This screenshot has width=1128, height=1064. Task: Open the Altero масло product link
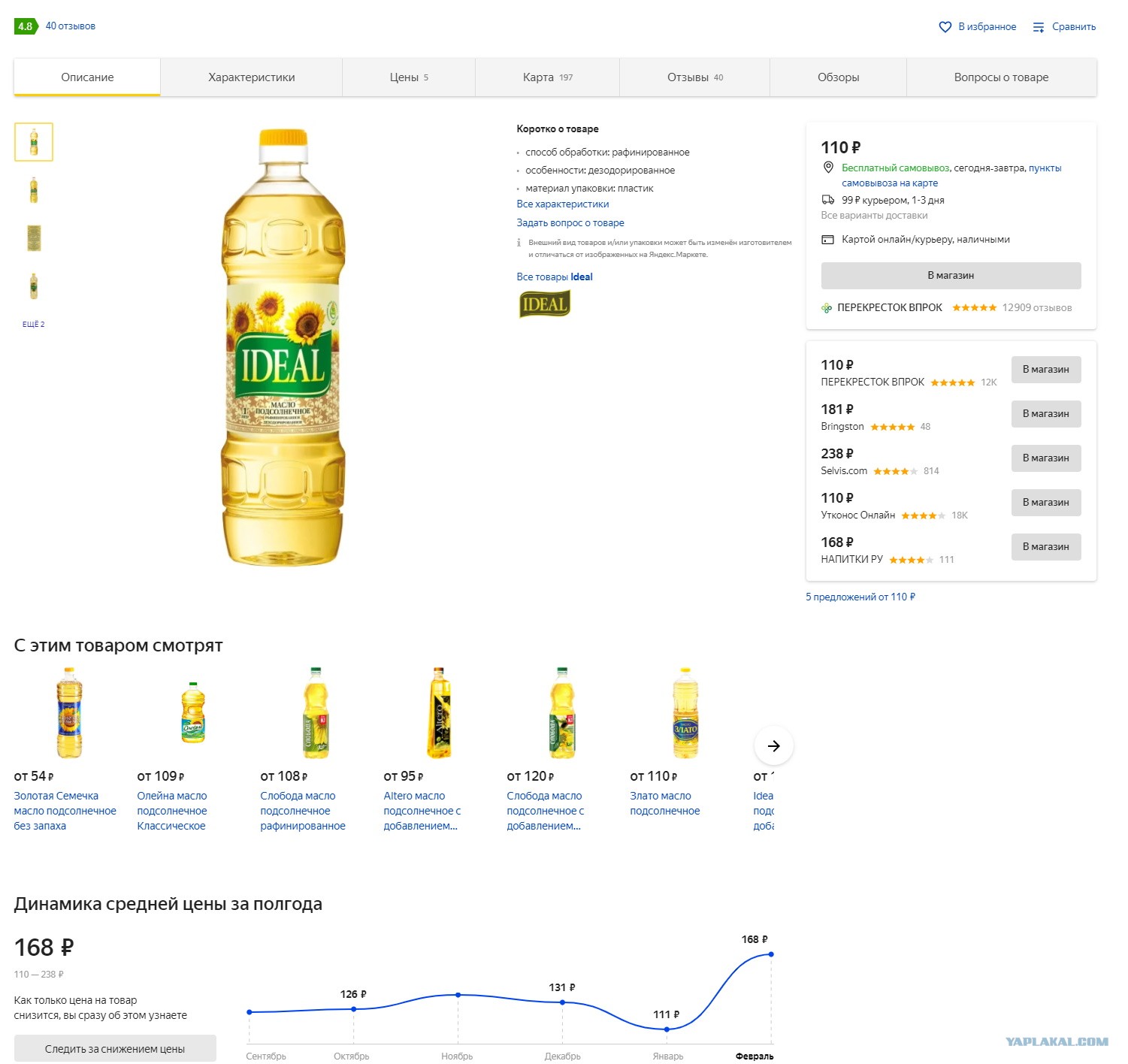(422, 811)
